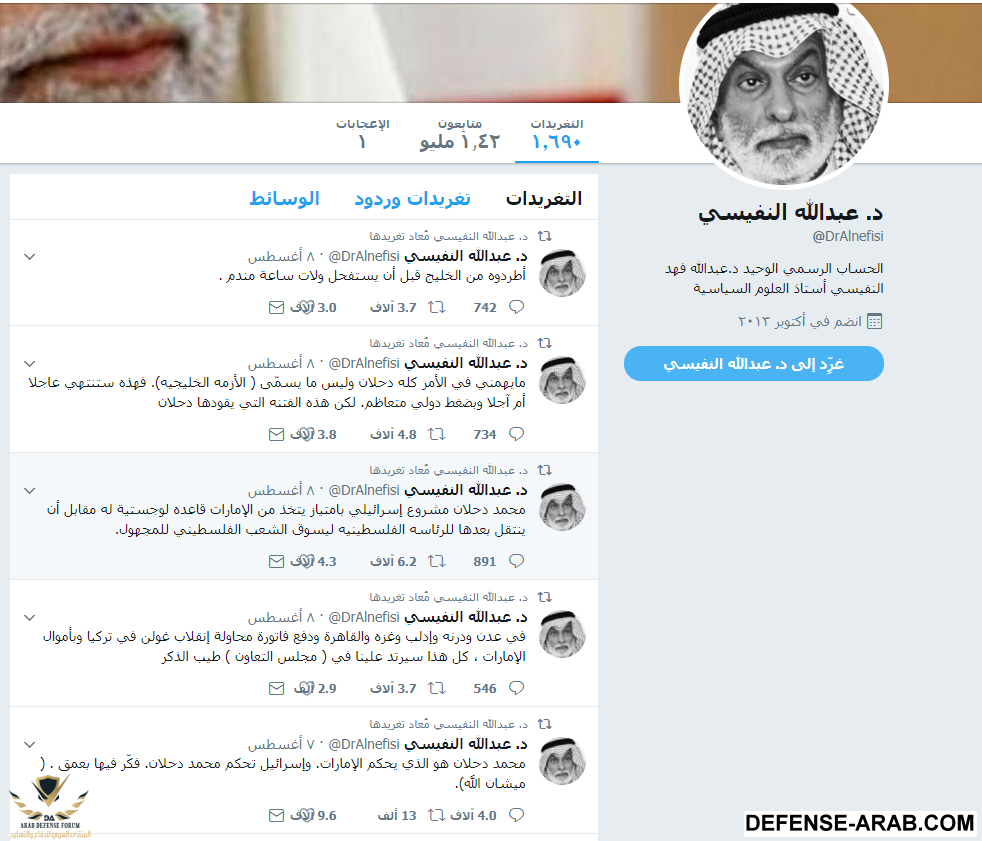The width and height of the screenshot is (982, 841).
Task: Click the @DrAlnefisi handle under profile name
Action: pyautogui.click(x=848, y=236)
